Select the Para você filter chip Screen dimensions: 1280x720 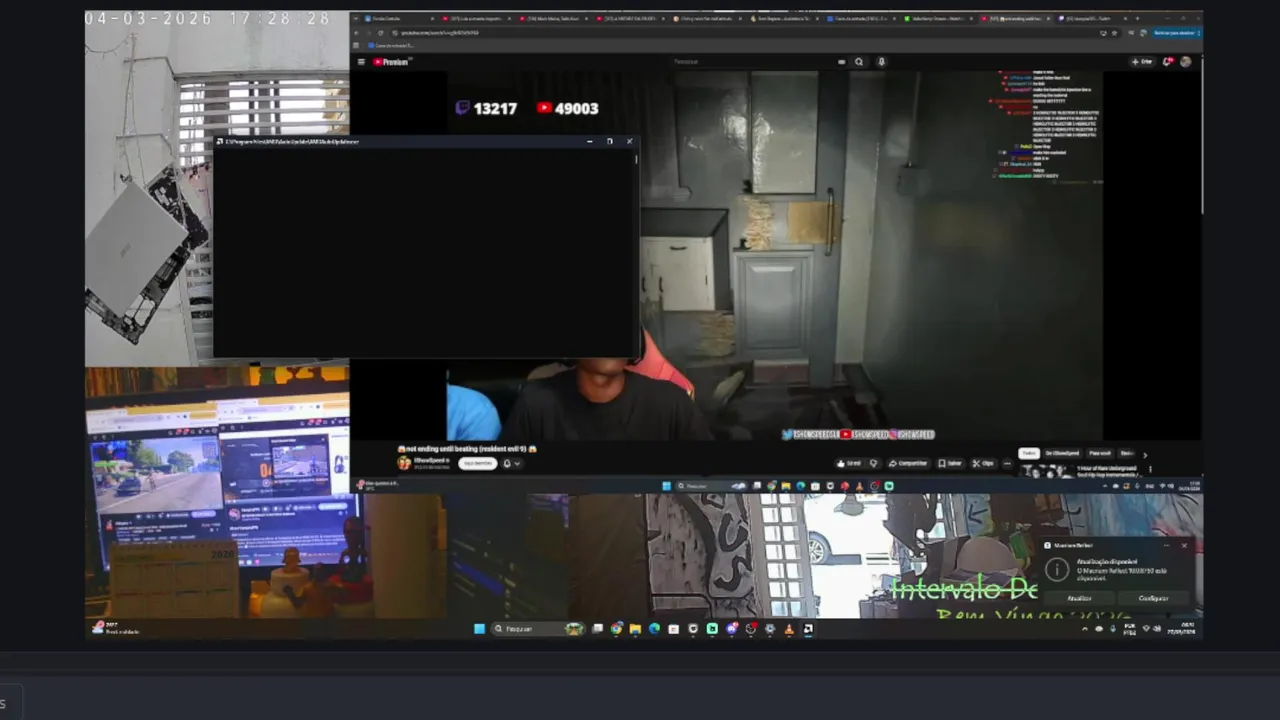pyautogui.click(x=1099, y=453)
